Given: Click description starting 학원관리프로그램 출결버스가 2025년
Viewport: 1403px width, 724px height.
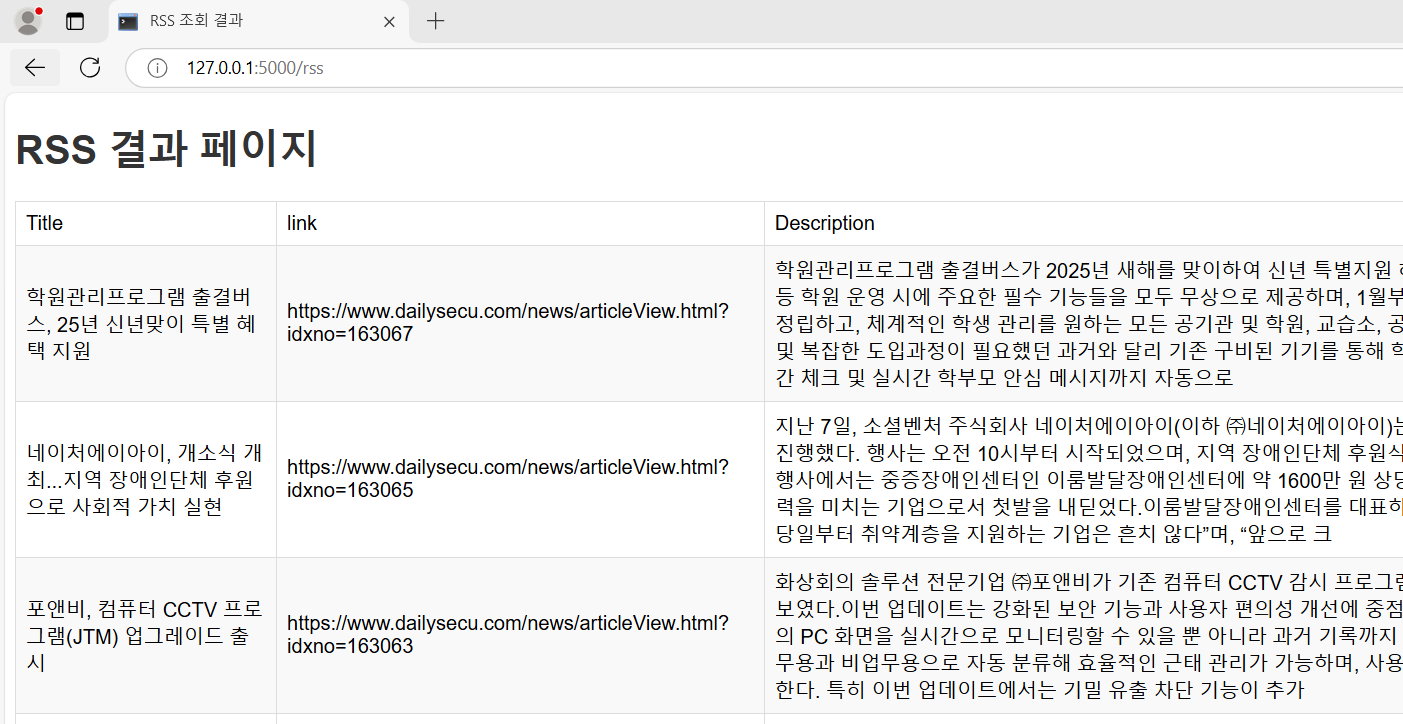Looking at the screenshot, I should click(1084, 323).
